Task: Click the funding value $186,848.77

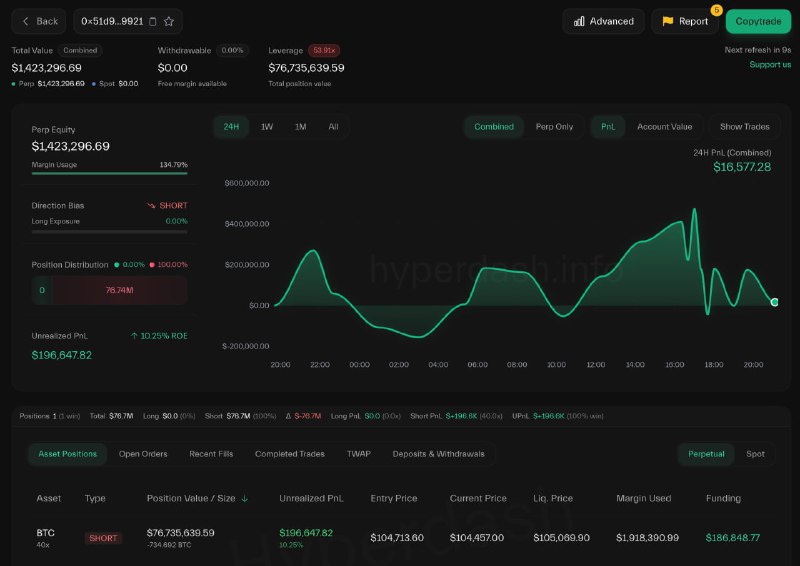Action: pos(733,537)
